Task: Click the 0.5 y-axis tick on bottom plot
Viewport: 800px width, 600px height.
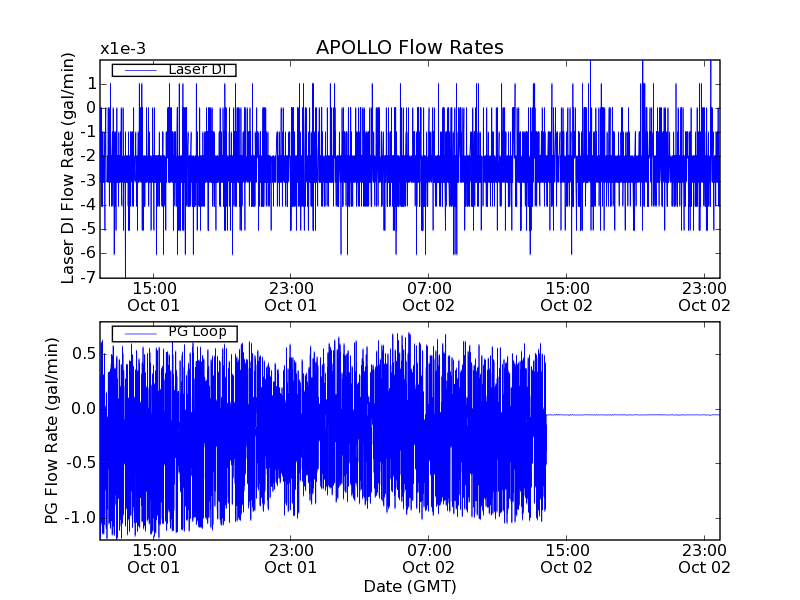Action: (82, 354)
